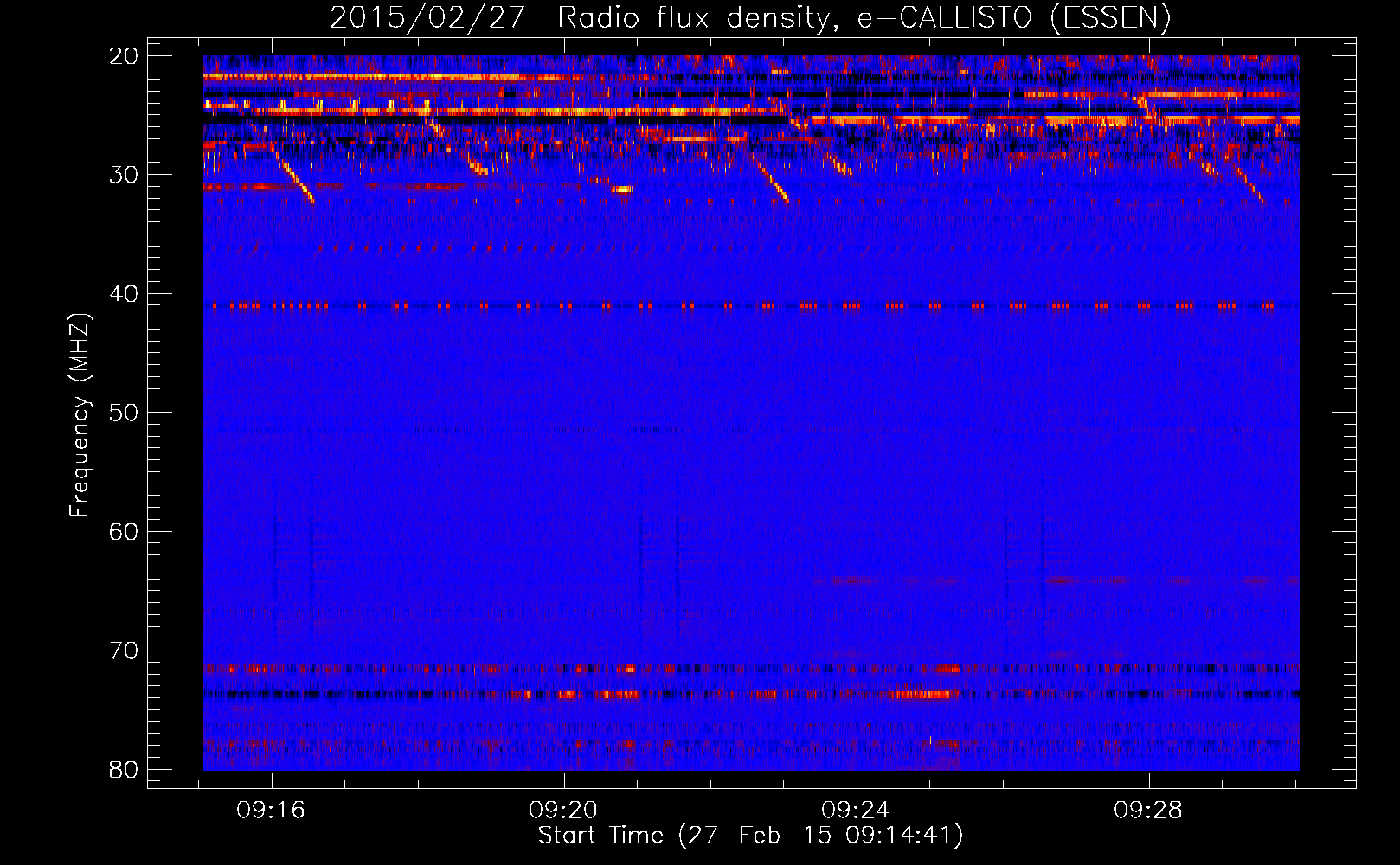Click the "Frequency (MHZ)" axis label
This screenshot has height=865, width=1400.
coord(80,415)
